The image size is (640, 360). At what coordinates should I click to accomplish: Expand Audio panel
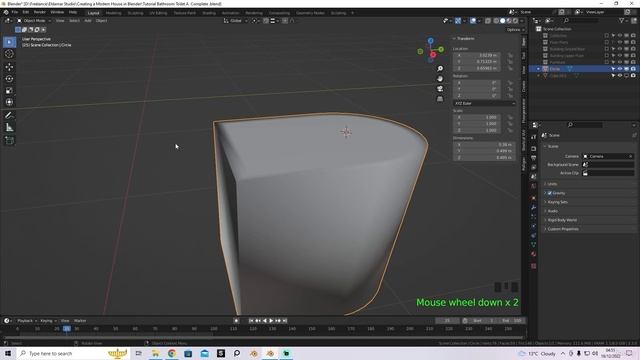(553, 211)
